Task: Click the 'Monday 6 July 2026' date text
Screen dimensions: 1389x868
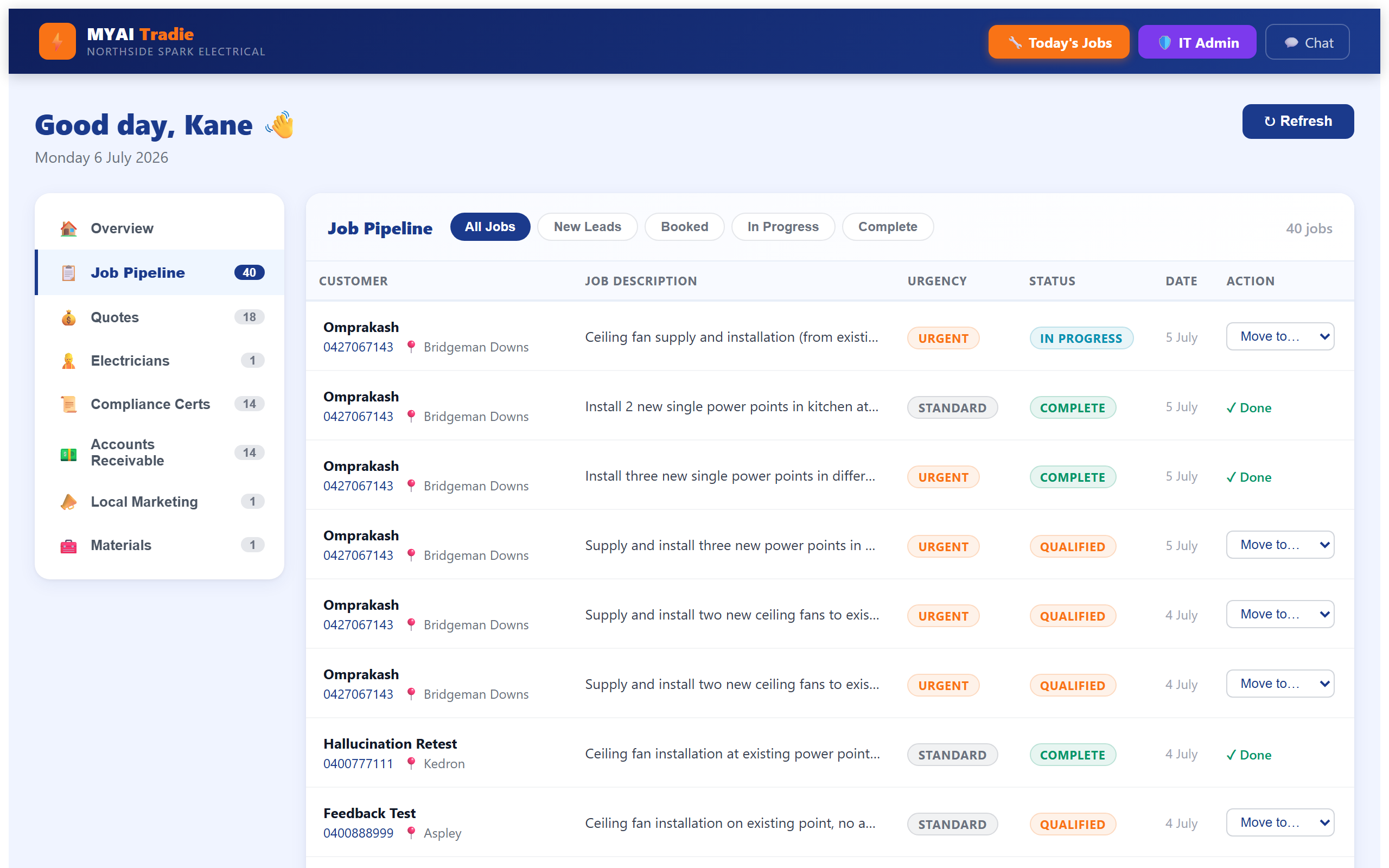Action: point(101,157)
